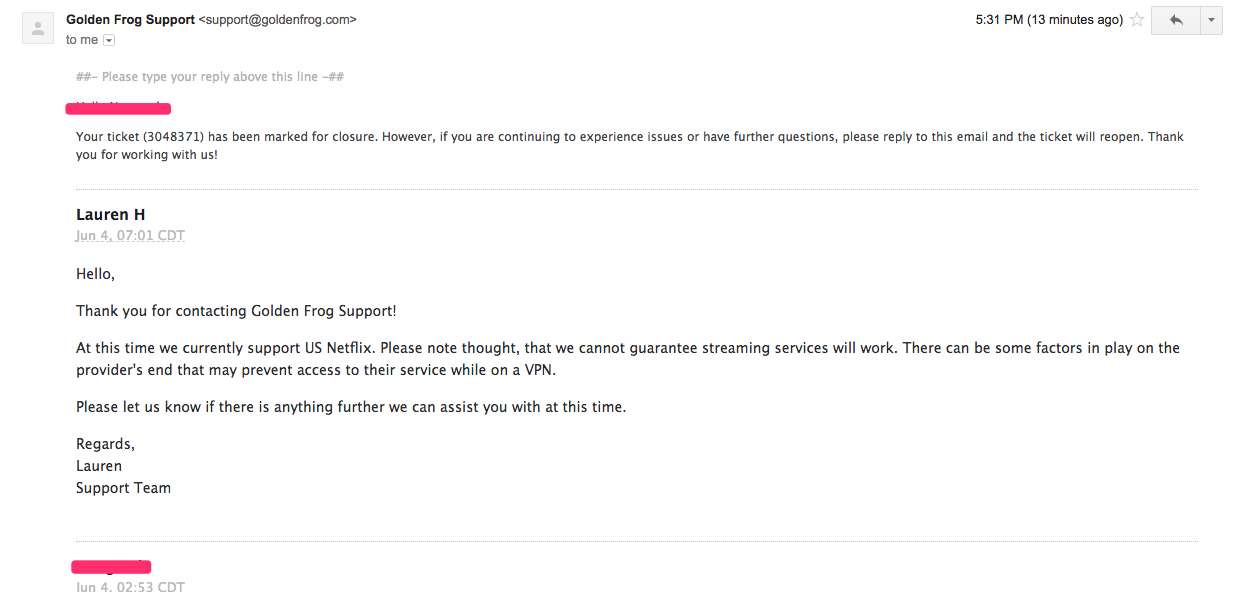Viewport: 1236px width, 592px height.
Task: Click 'Thank you for contacting Golden Frog Support!'
Action: (x=236, y=311)
